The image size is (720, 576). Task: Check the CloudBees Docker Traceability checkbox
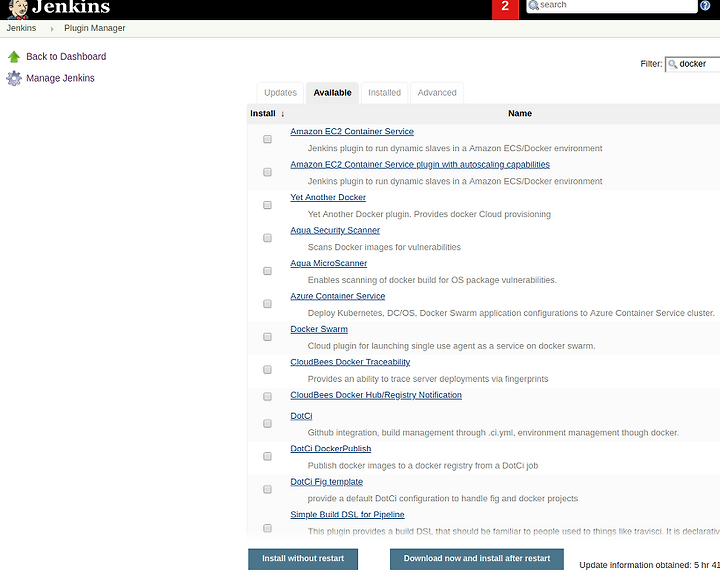click(x=267, y=370)
